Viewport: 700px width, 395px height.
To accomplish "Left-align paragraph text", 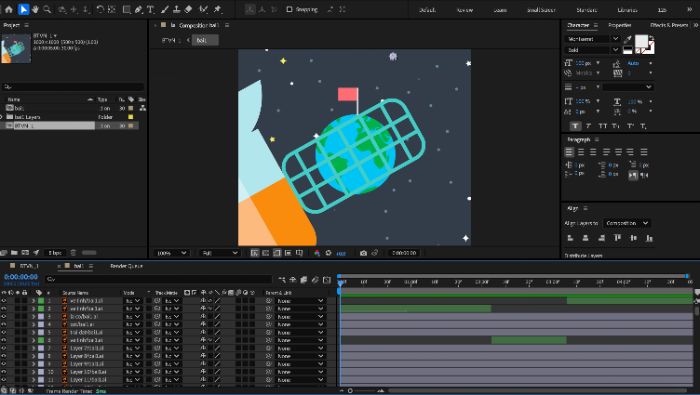I will [569, 152].
